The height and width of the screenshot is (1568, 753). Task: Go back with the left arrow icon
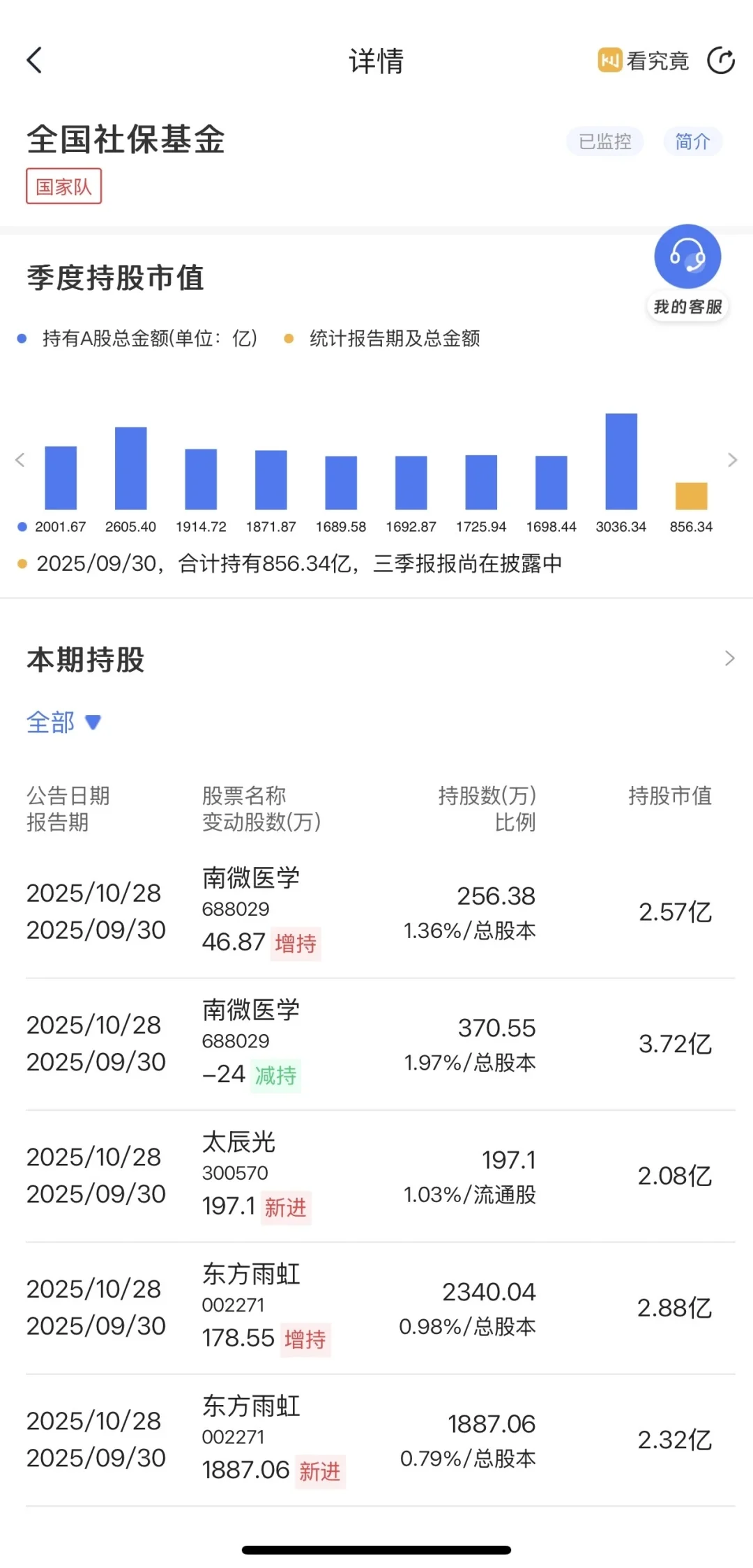pos(34,60)
